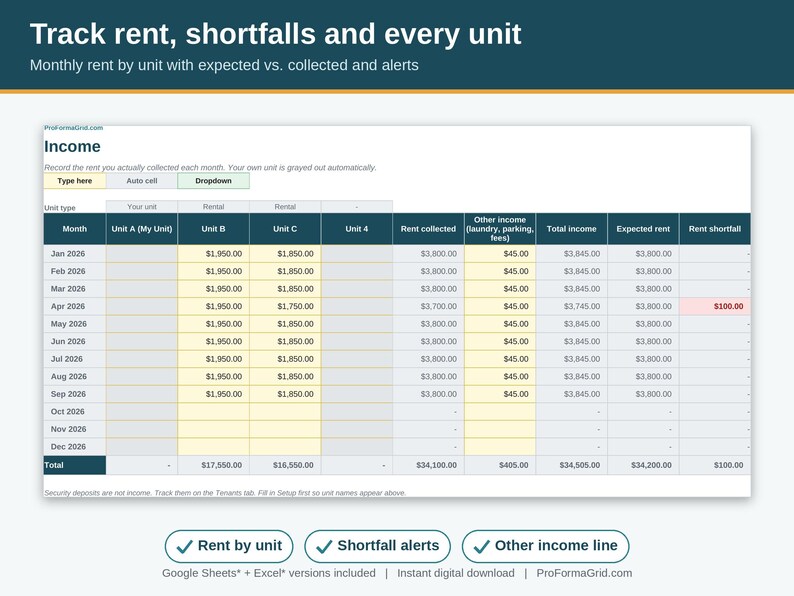Click the Rent shortfall column header

point(715,229)
